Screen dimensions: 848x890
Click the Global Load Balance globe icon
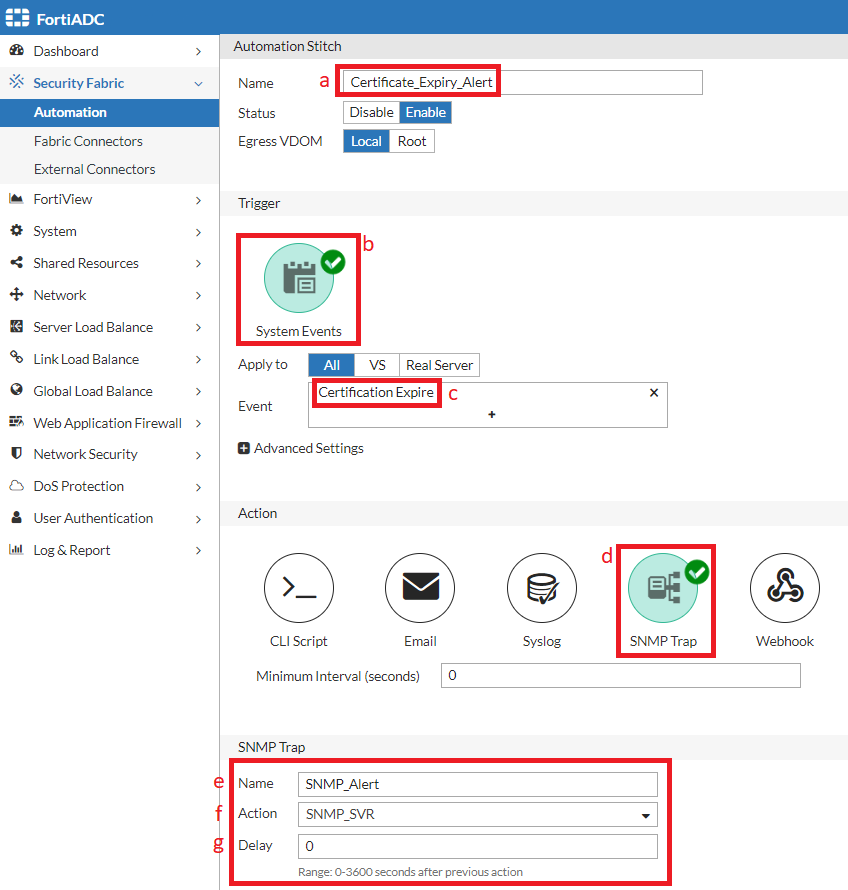tap(16, 390)
